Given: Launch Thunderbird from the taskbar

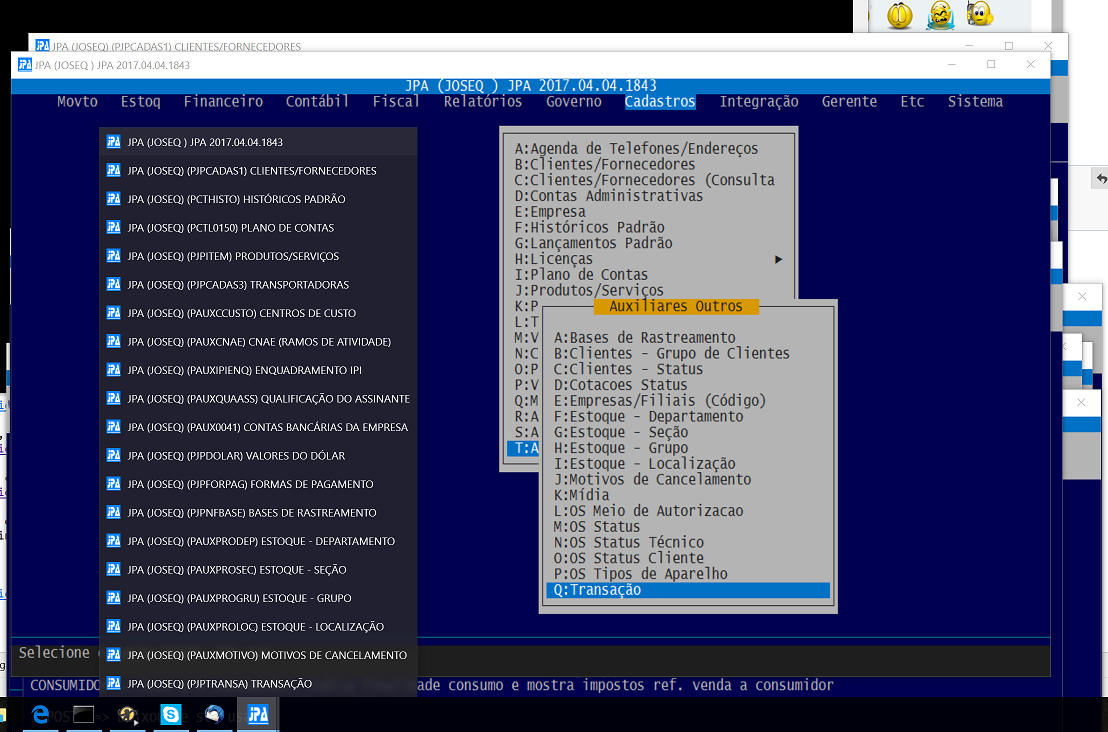Looking at the screenshot, I should click(x=214, y=715).
